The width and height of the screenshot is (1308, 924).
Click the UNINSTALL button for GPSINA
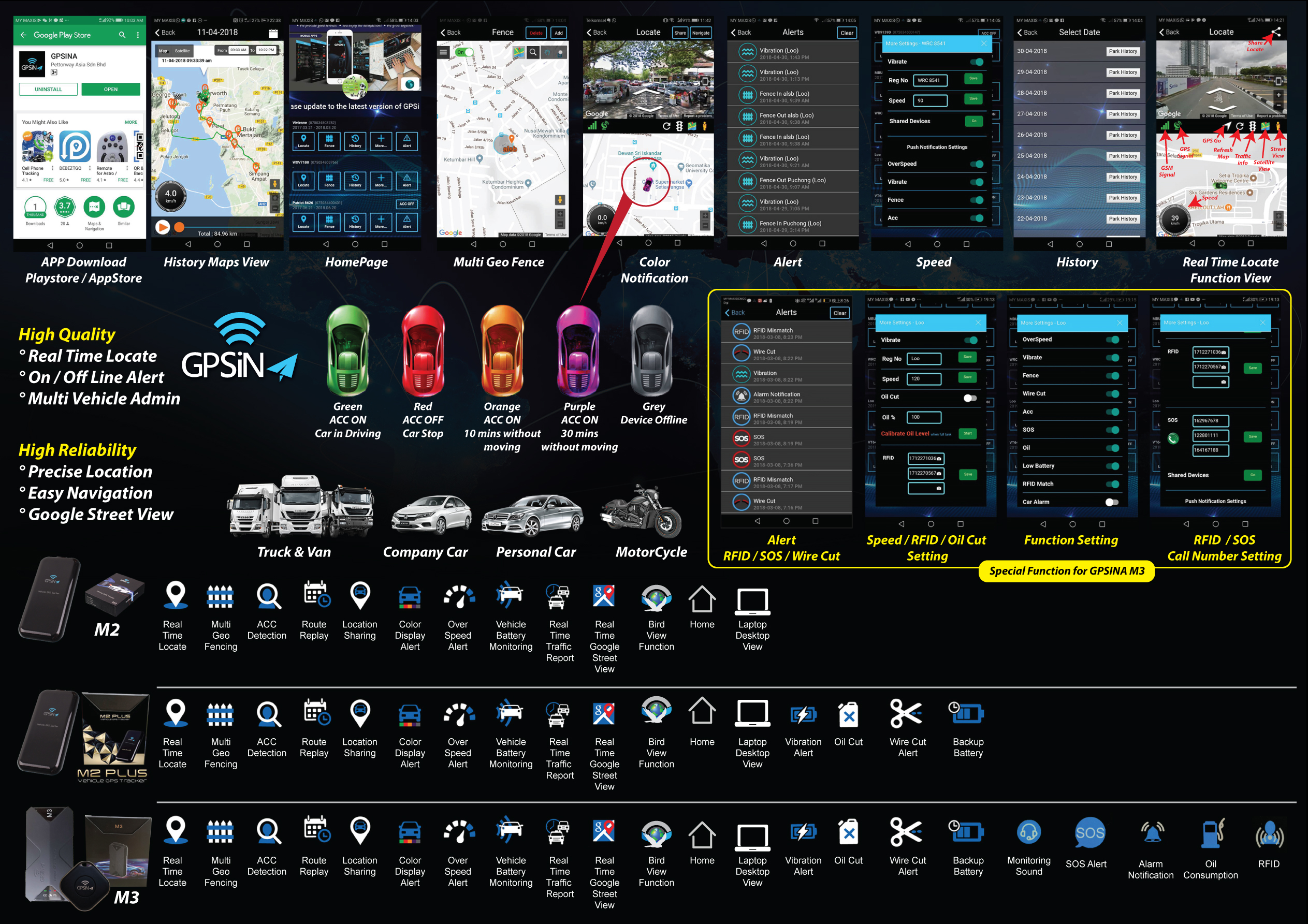coord(49,90)
